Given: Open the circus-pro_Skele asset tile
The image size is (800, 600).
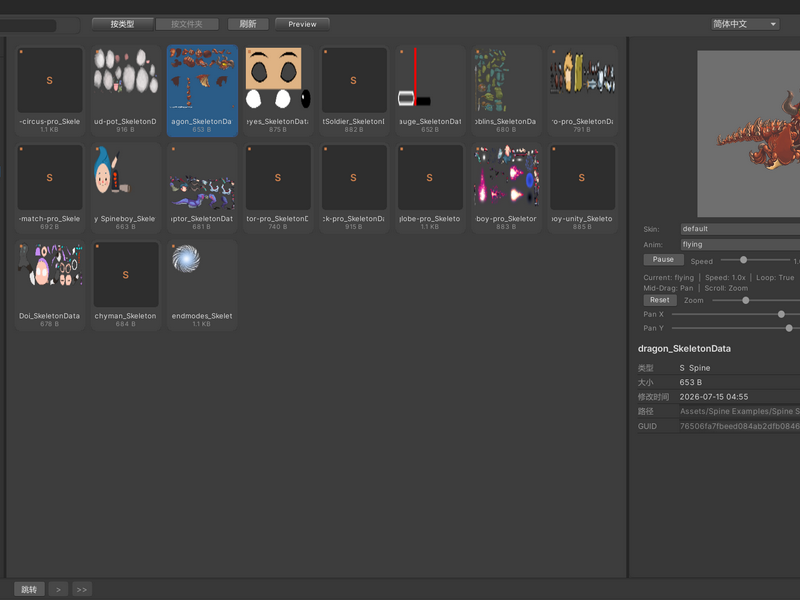Looking at the screenshot, I should [x=49, y=90].
